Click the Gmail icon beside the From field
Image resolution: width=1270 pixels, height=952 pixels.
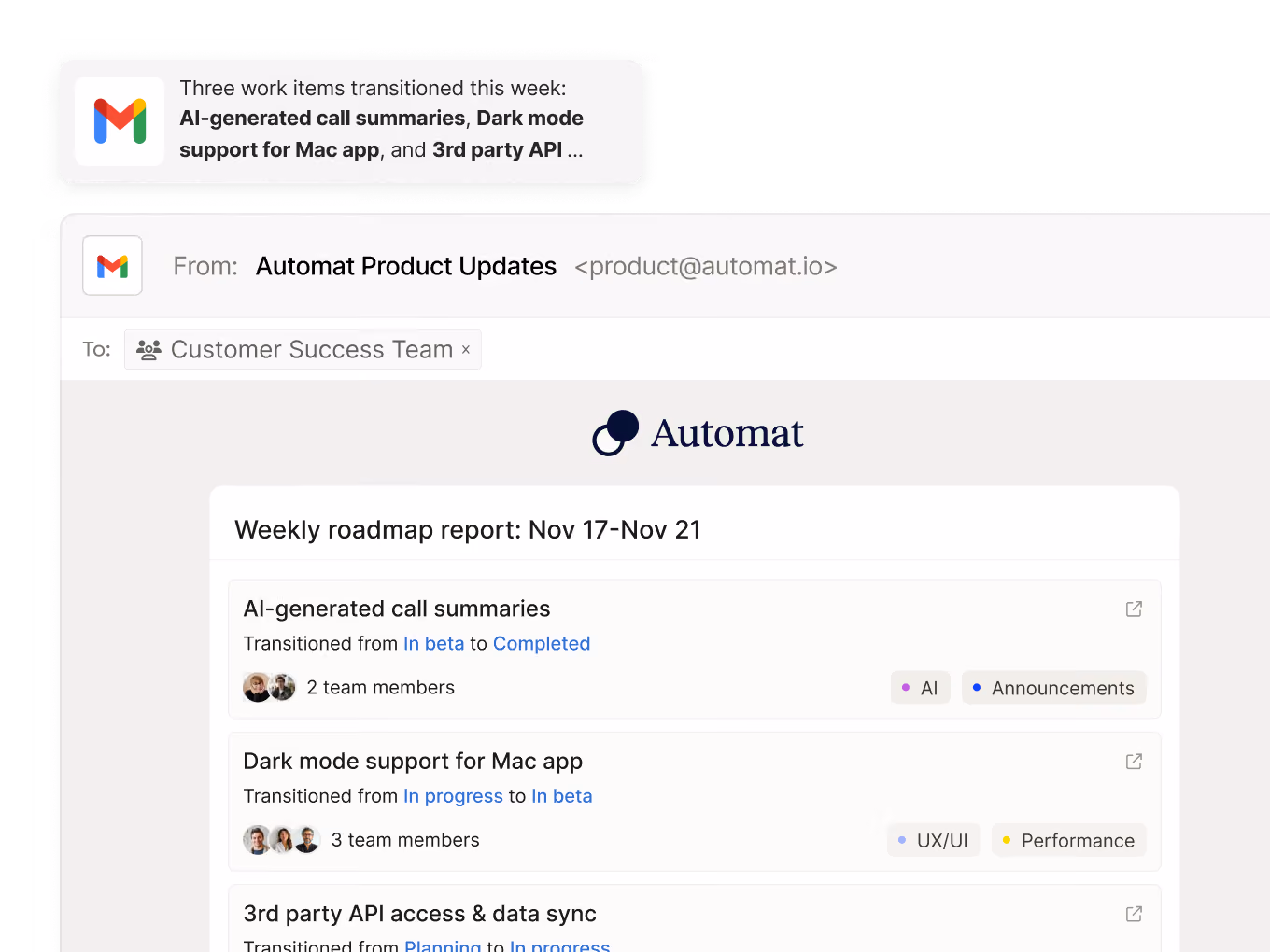click(x=112, y=266)
